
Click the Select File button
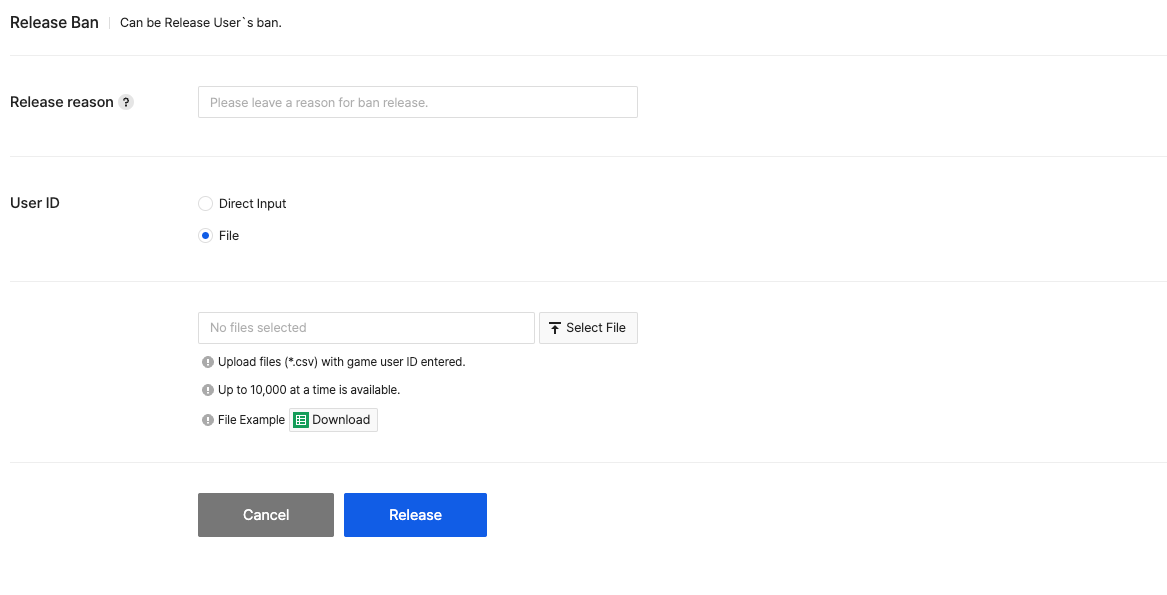tap(588, 328)
